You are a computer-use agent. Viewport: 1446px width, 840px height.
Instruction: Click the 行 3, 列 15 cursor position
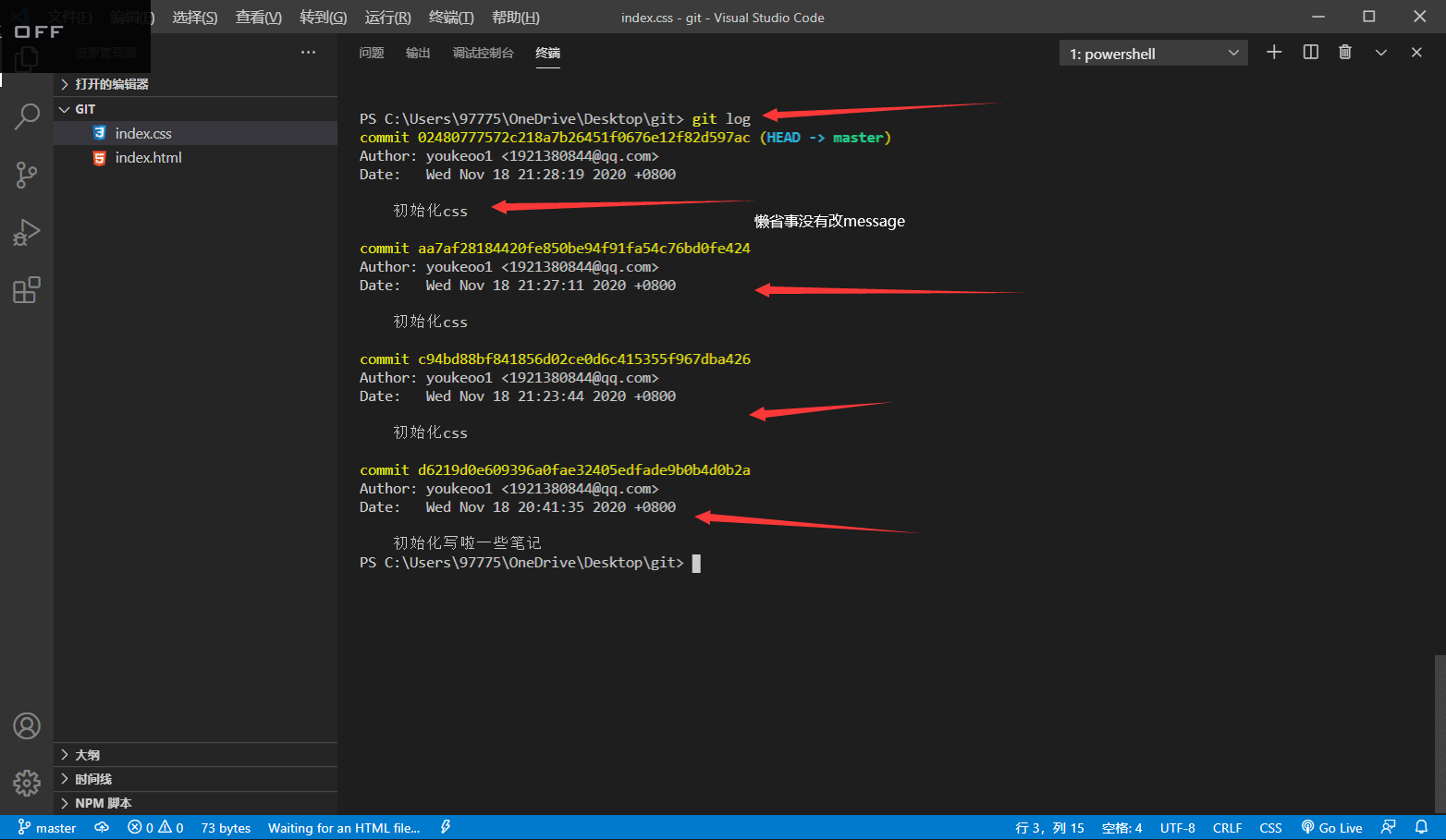pyautogui.click(x=1049, y=828)
